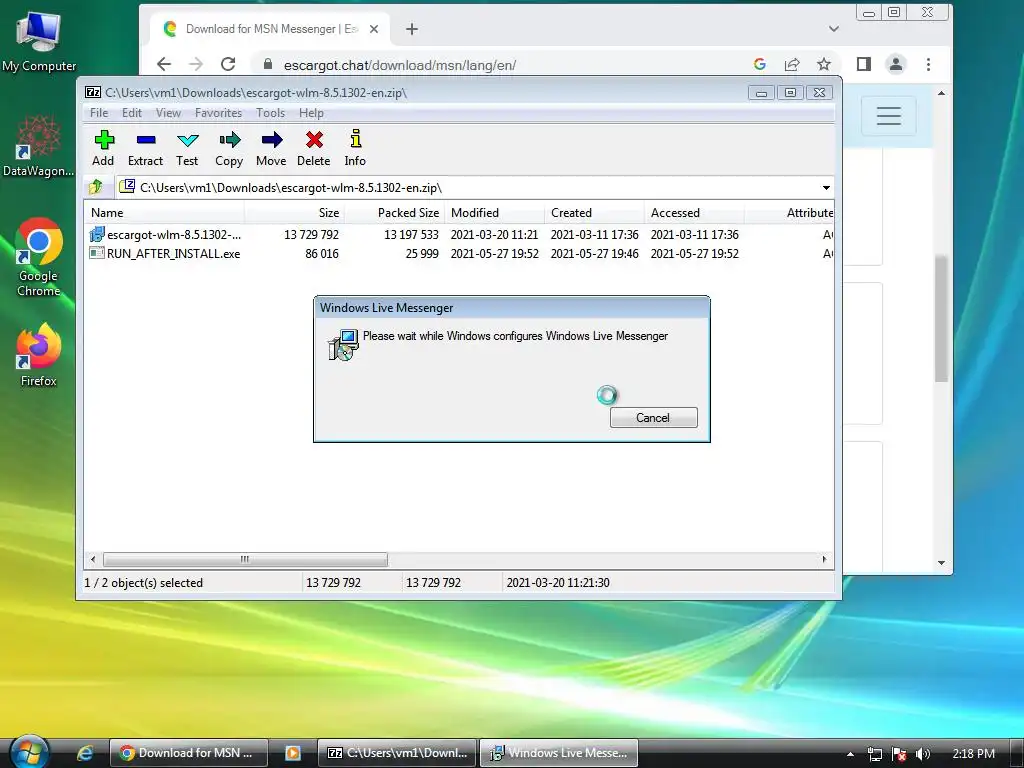
Task: Click the right arrow of 7-Zip scrollbar
Action: point(824,560)
